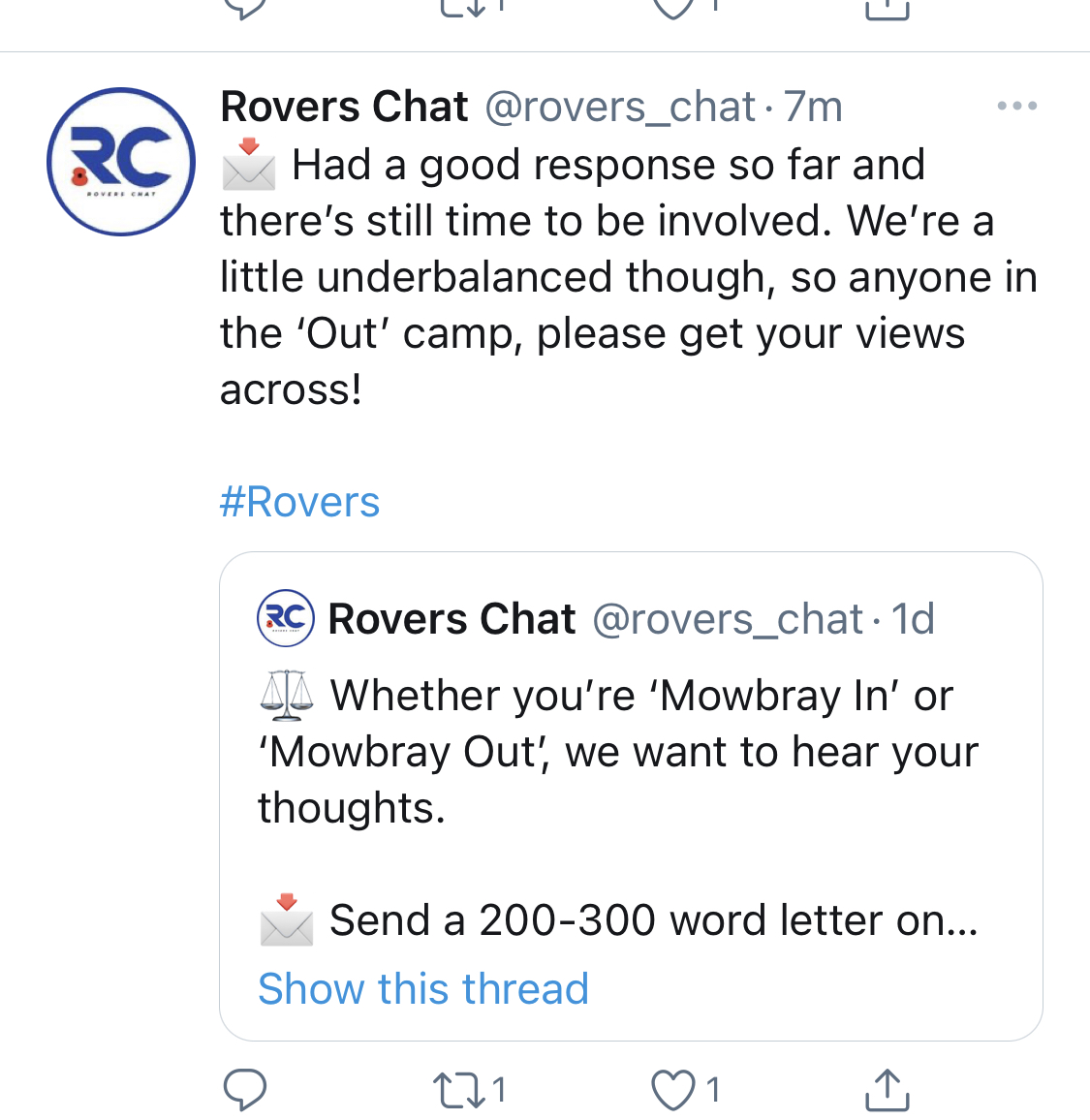This screenshot has height=1120, width=1090.
Task: Open the #Rovers hashtag
Action: [299, 502]
